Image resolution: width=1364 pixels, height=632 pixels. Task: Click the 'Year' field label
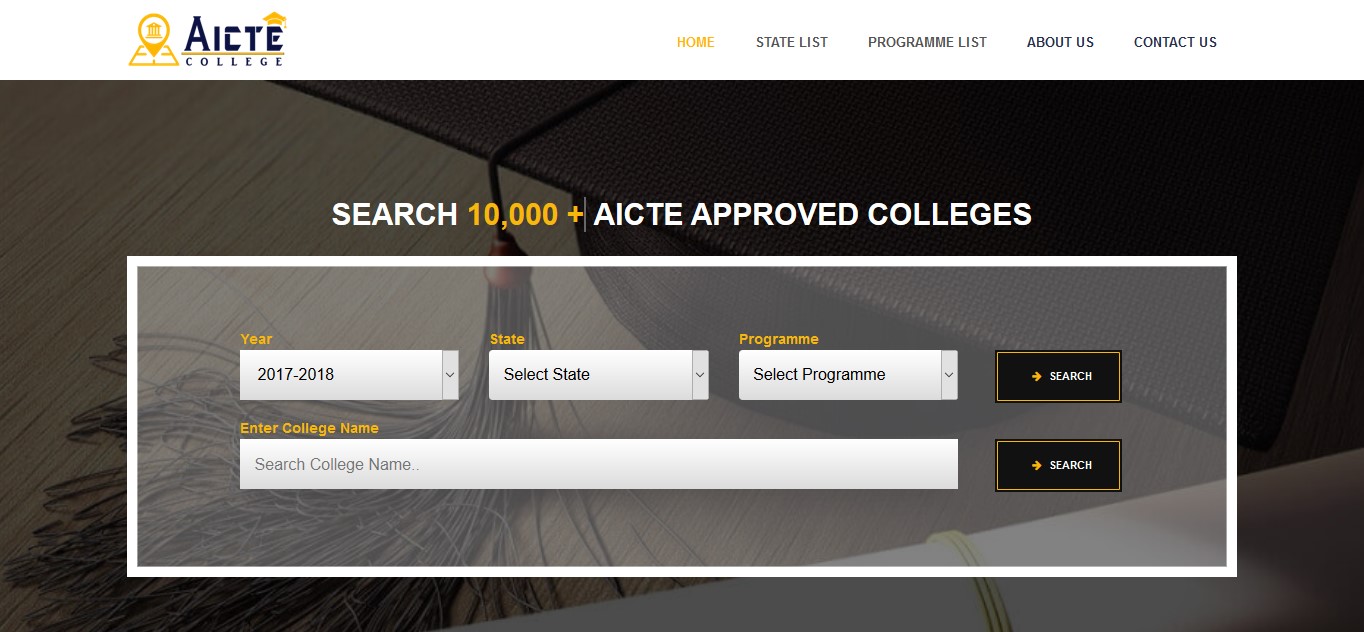pyautogui.click(x=256, y=339)
